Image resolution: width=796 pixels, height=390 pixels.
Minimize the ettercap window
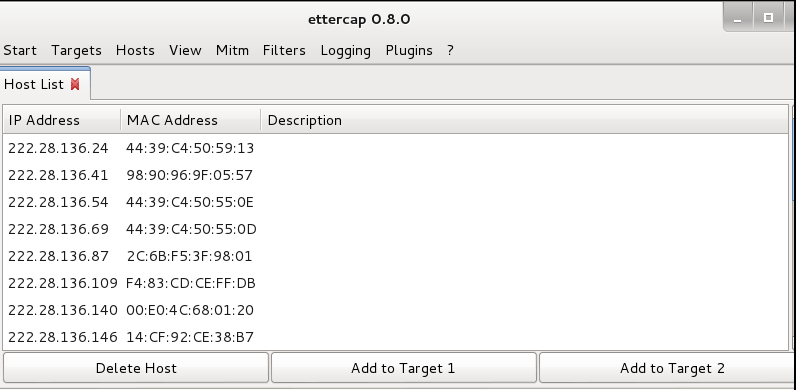(x=738, y=18)
